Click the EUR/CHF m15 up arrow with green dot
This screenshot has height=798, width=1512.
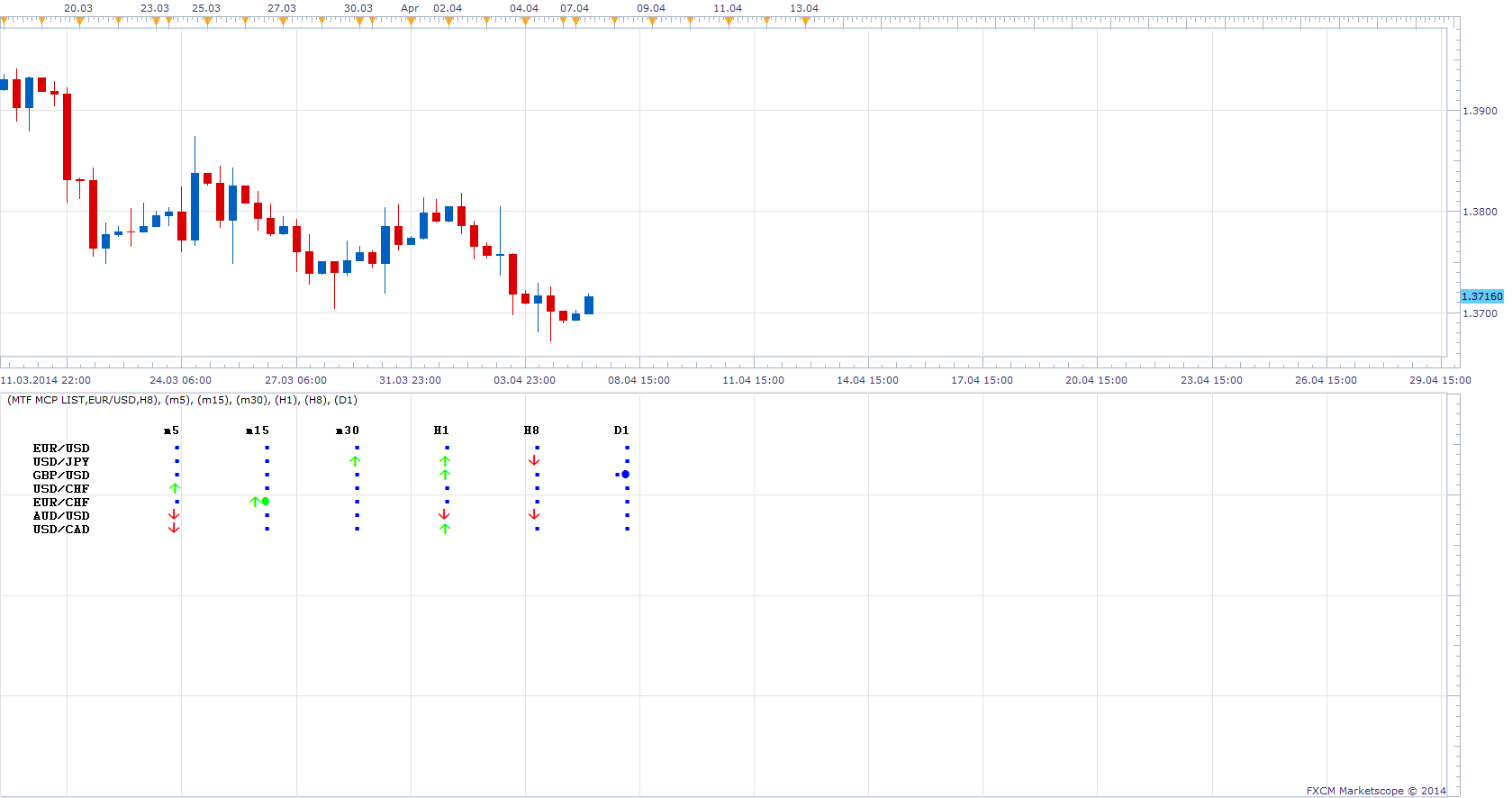(259, 502)
